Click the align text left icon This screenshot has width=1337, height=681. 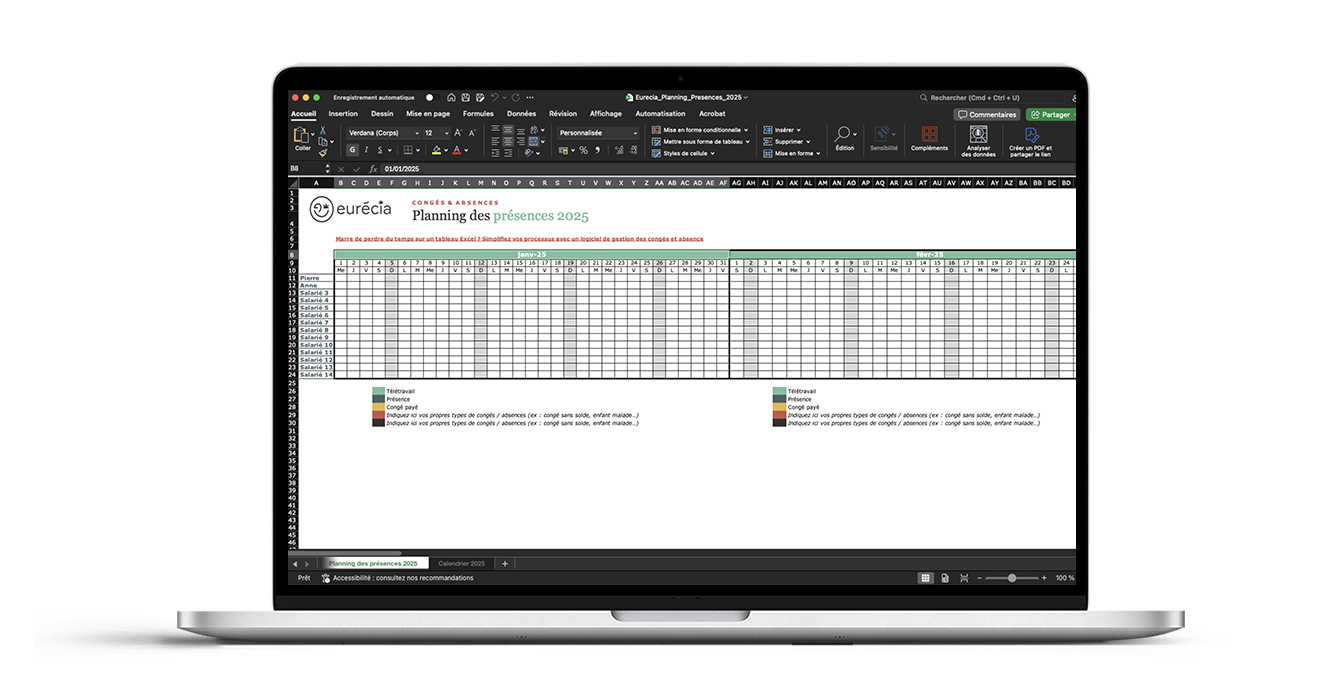click(495, 141)
